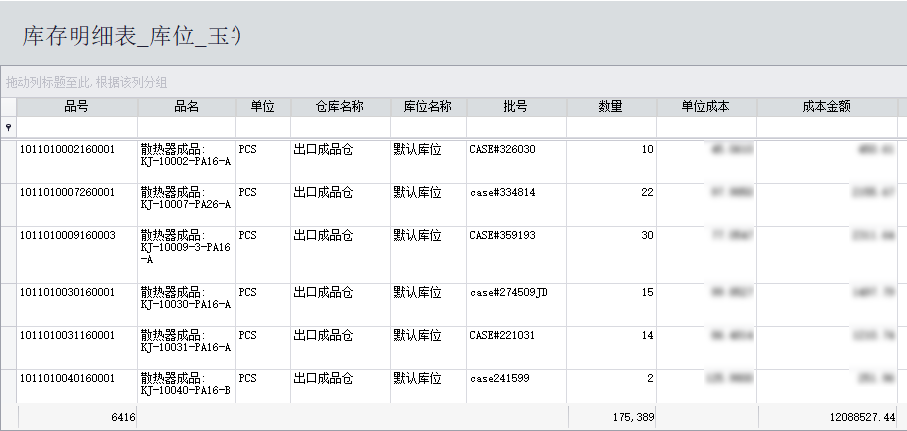Click the filter field under 品名
This screenshot has width=907, height=431.
(x=186, y=127)
